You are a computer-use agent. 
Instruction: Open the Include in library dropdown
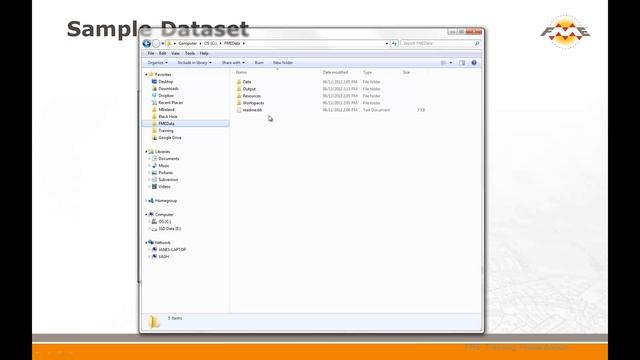pyautogui.click(x=194, y=63)
